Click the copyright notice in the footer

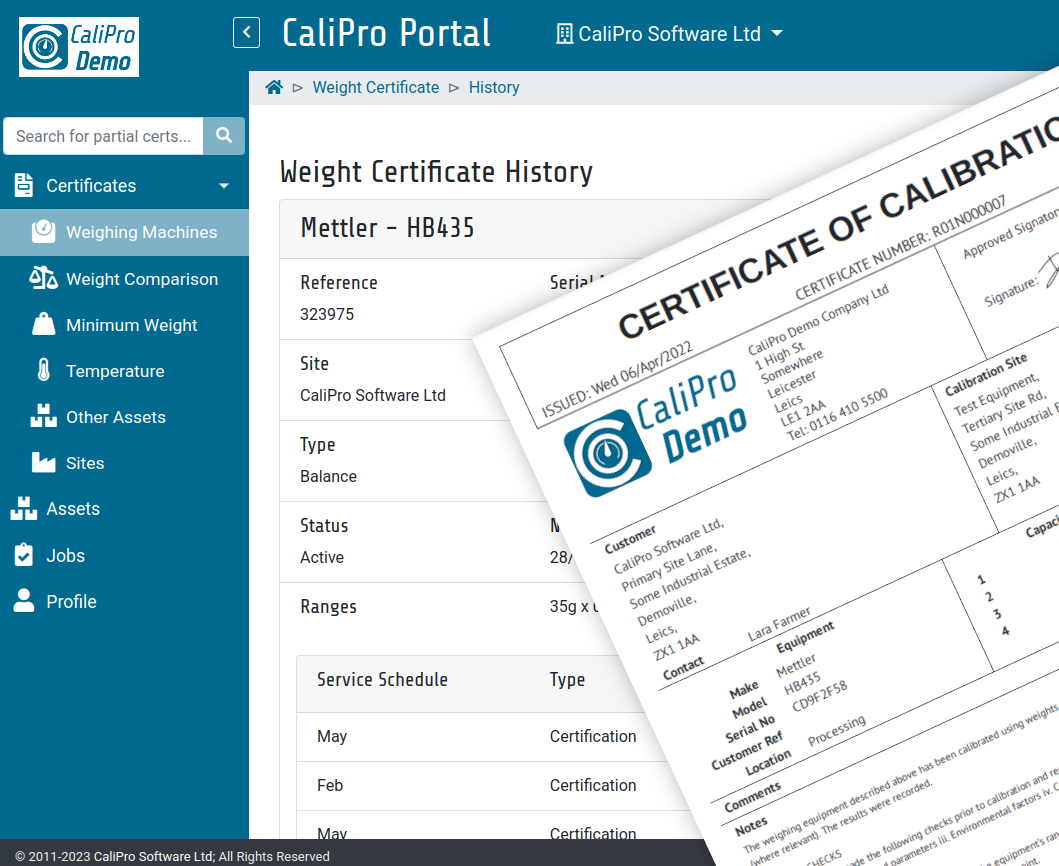(x=172, y=856)
